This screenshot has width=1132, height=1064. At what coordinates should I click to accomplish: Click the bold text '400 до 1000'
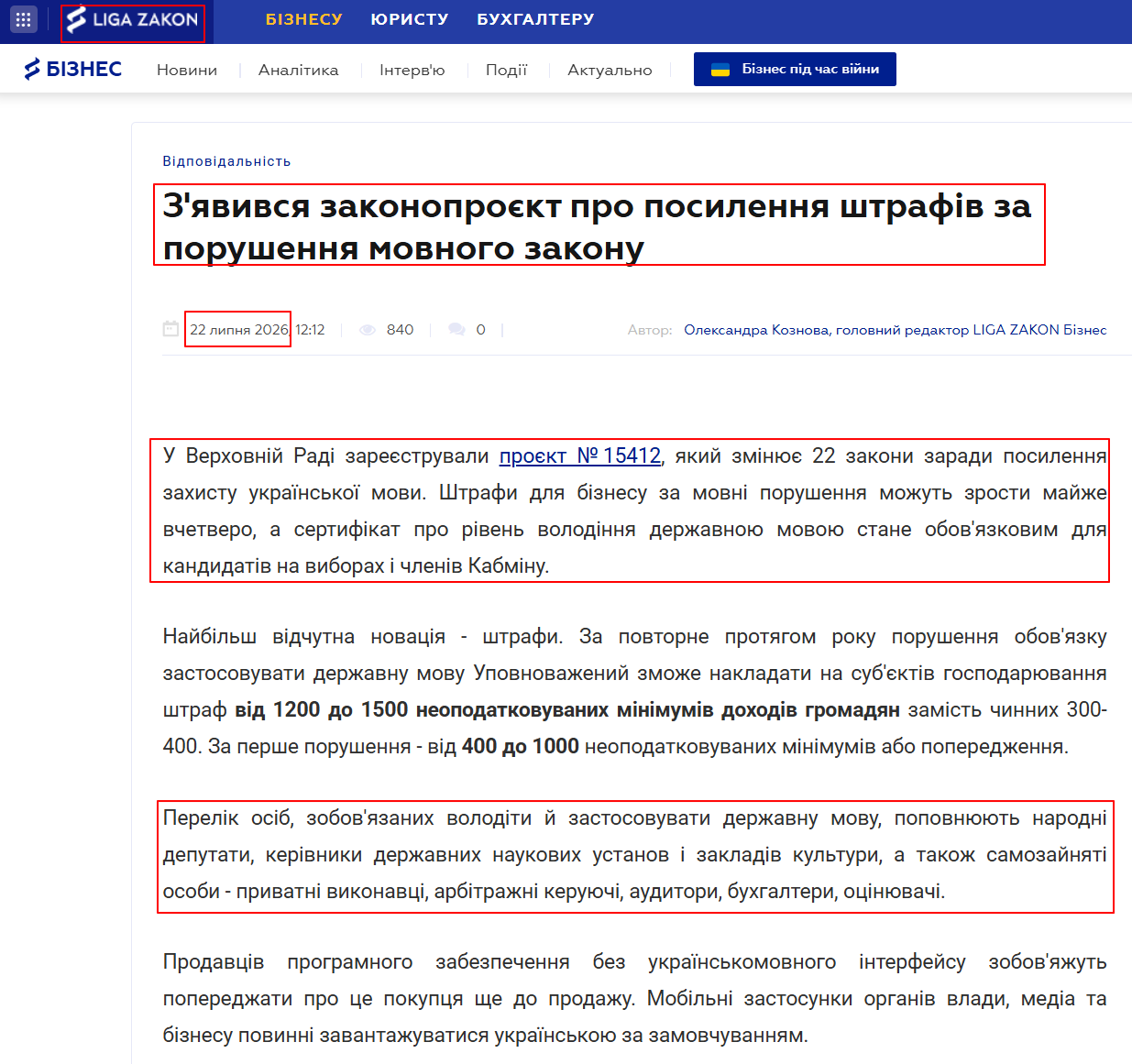(x=520, y=746)
